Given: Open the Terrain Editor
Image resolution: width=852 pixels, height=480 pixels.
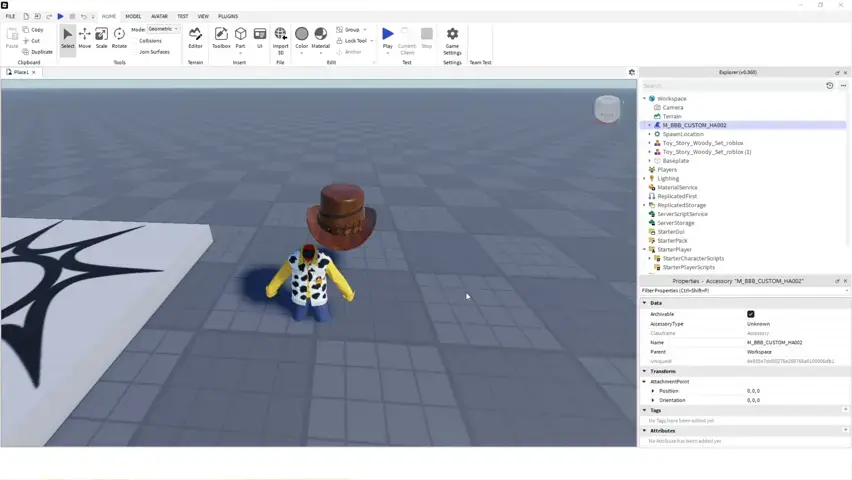Looking at the screenshot, I should 195,39.
